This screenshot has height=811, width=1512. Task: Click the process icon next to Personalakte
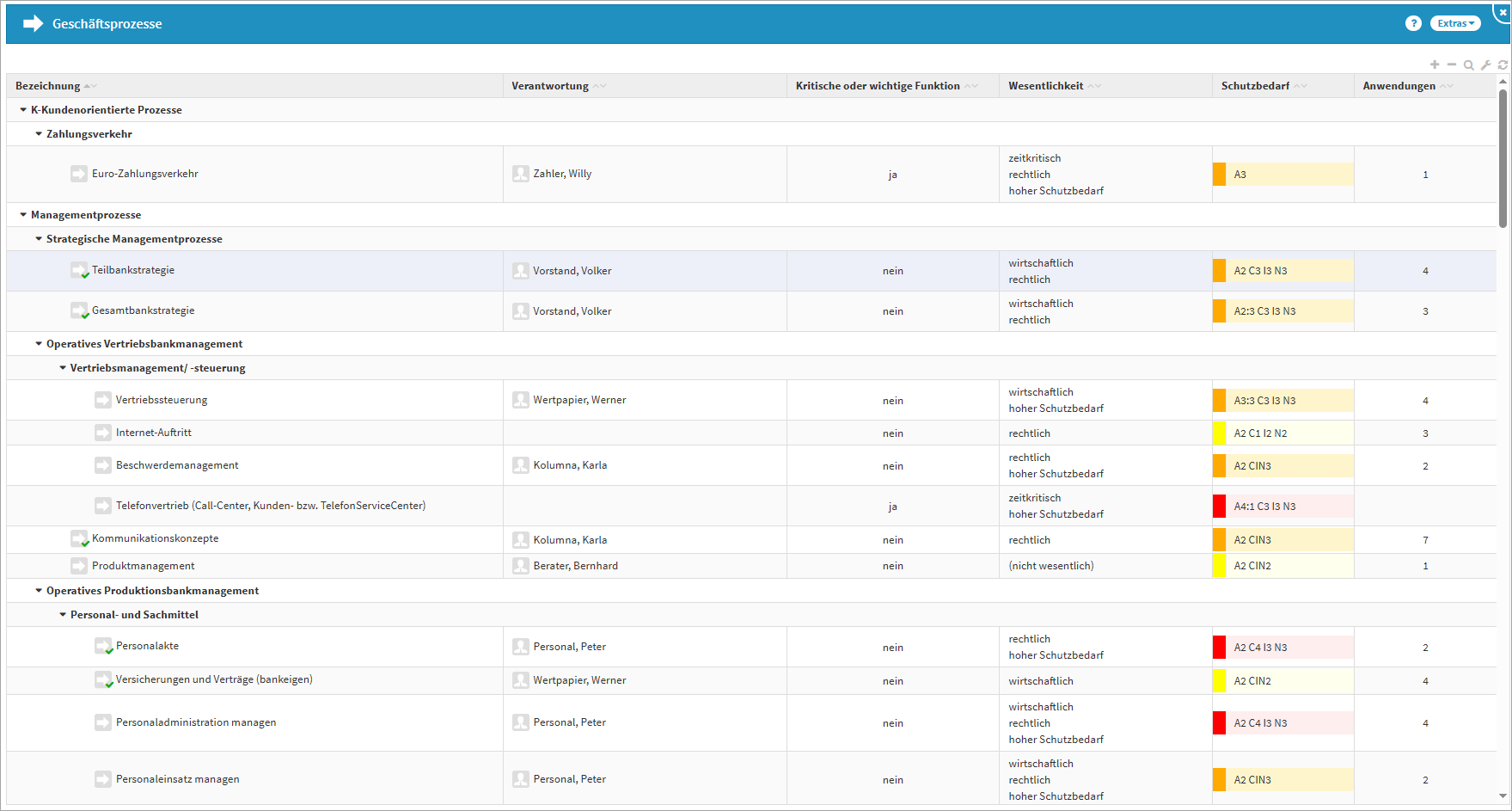[103, 646]
